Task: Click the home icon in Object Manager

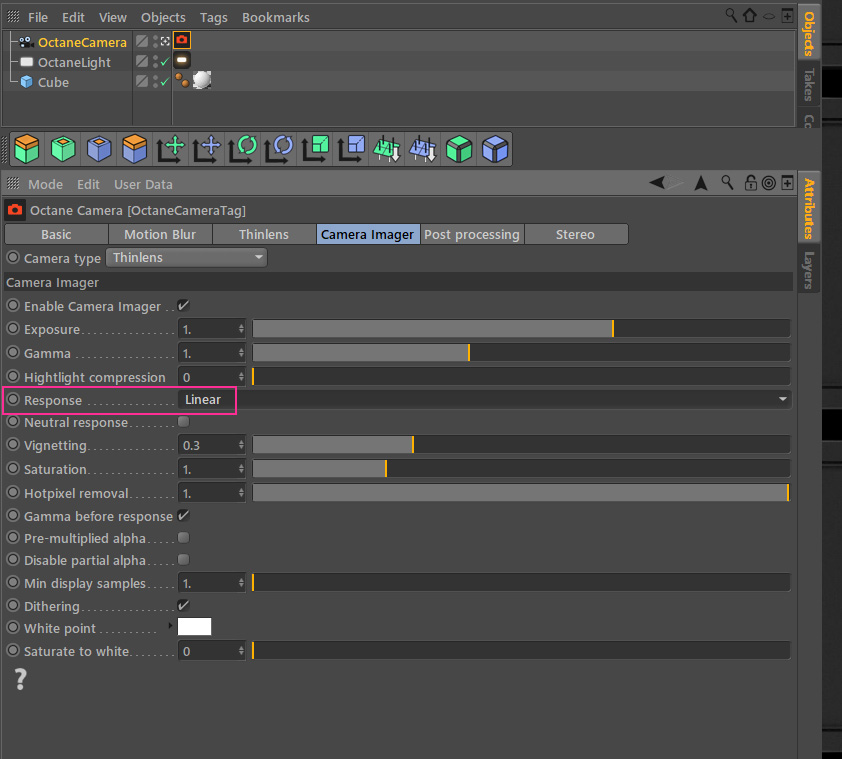Action: pos(750,15)
